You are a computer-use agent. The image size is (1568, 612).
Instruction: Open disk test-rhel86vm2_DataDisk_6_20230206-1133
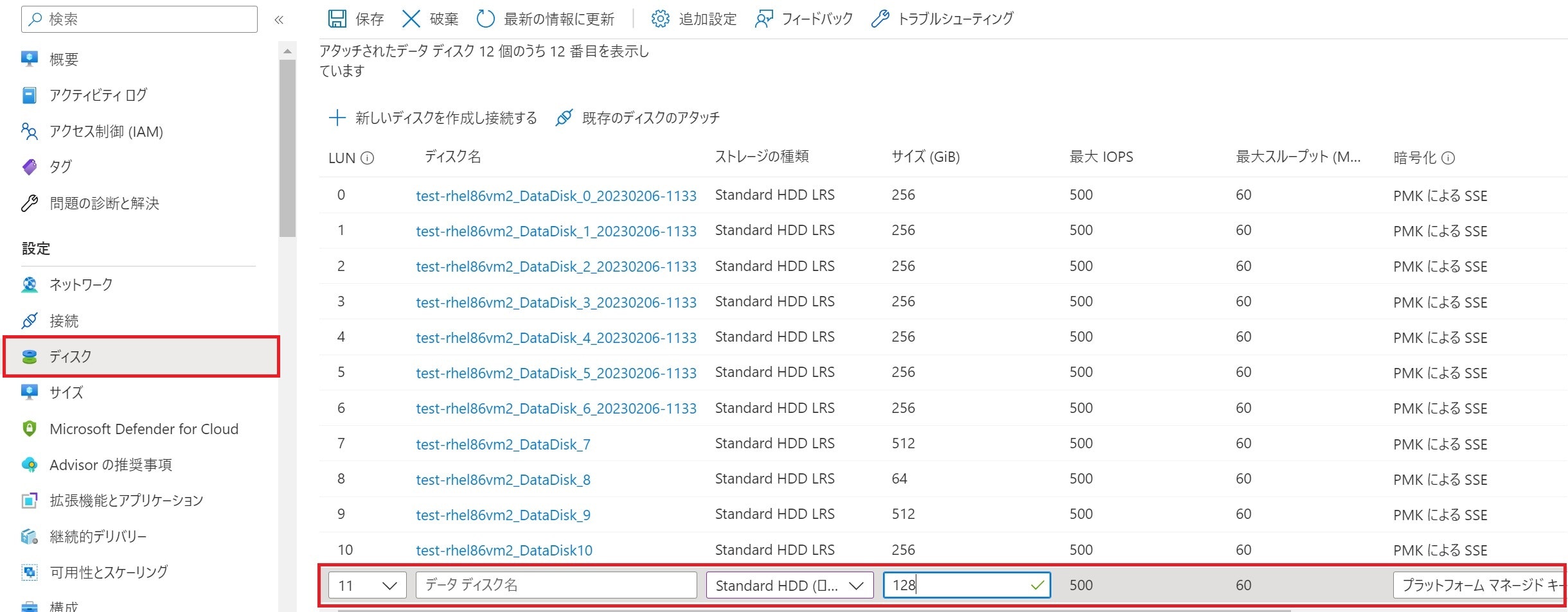[556, 408]
